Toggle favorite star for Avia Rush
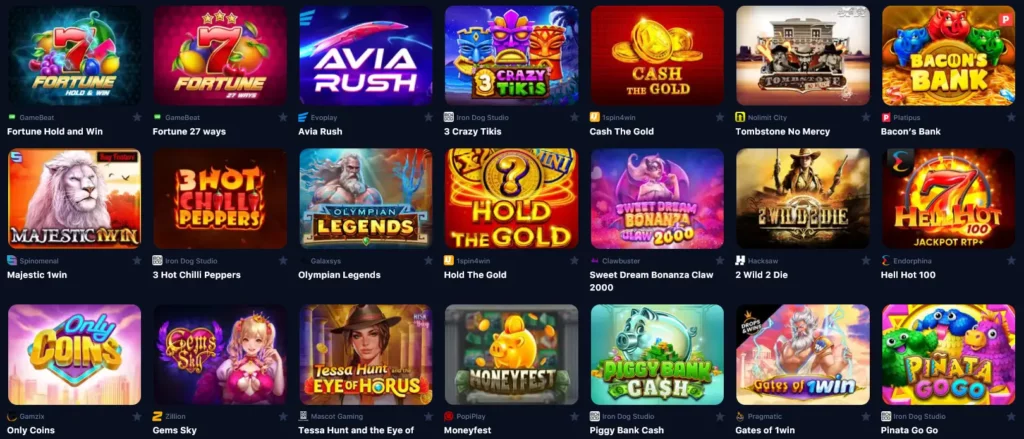Screen dimensions: 1024x439 [x=428, y=117]
